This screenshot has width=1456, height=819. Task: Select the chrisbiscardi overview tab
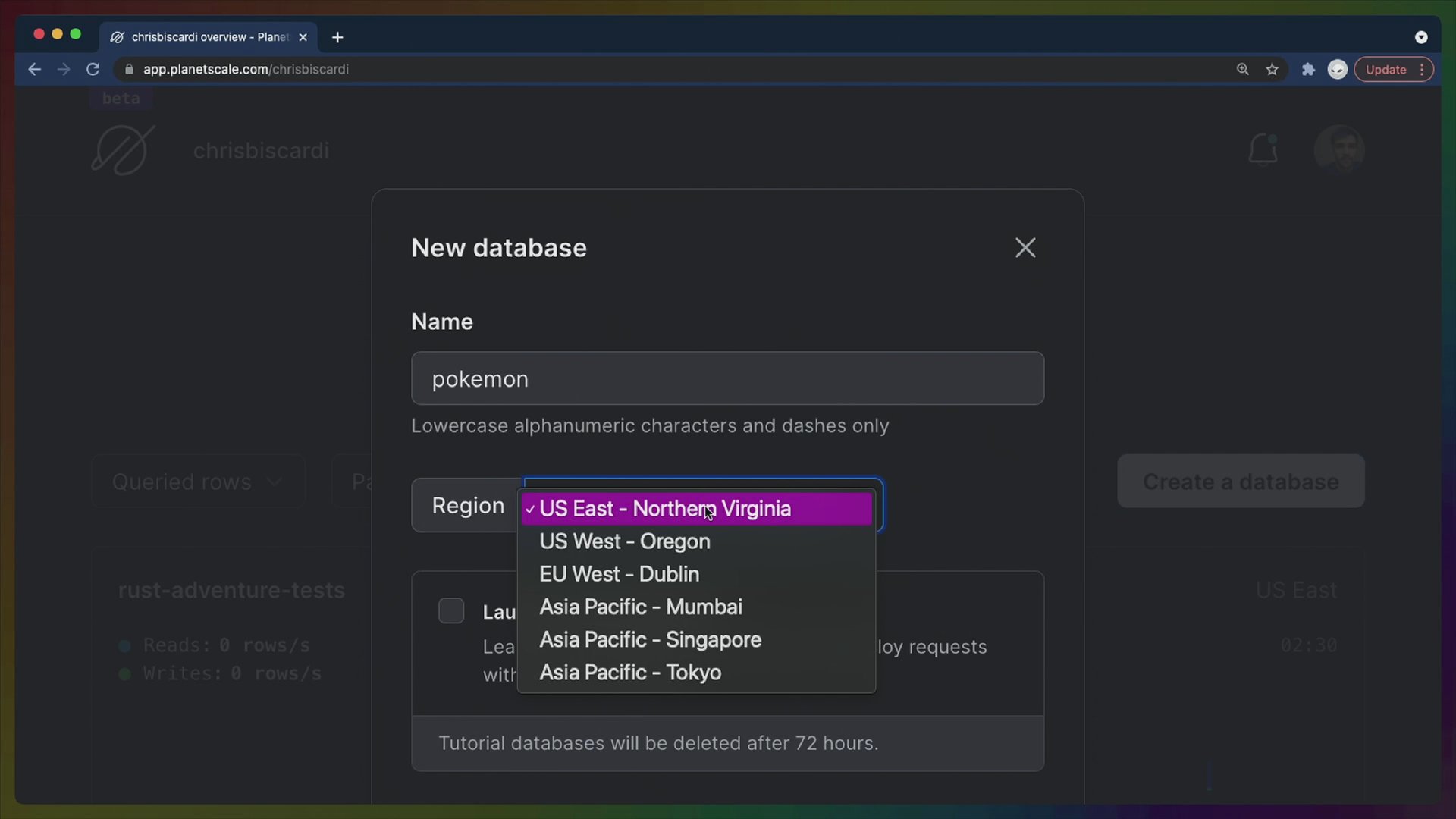tap(209, 37)
